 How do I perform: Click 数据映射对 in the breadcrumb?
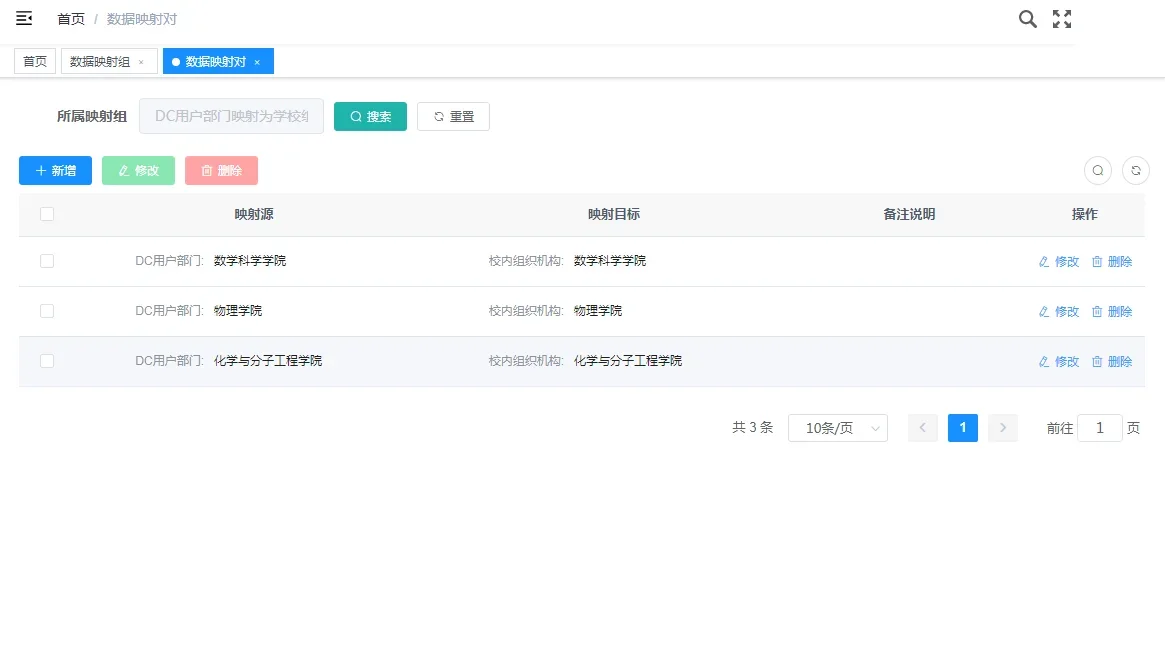click(x=142, y=19)
